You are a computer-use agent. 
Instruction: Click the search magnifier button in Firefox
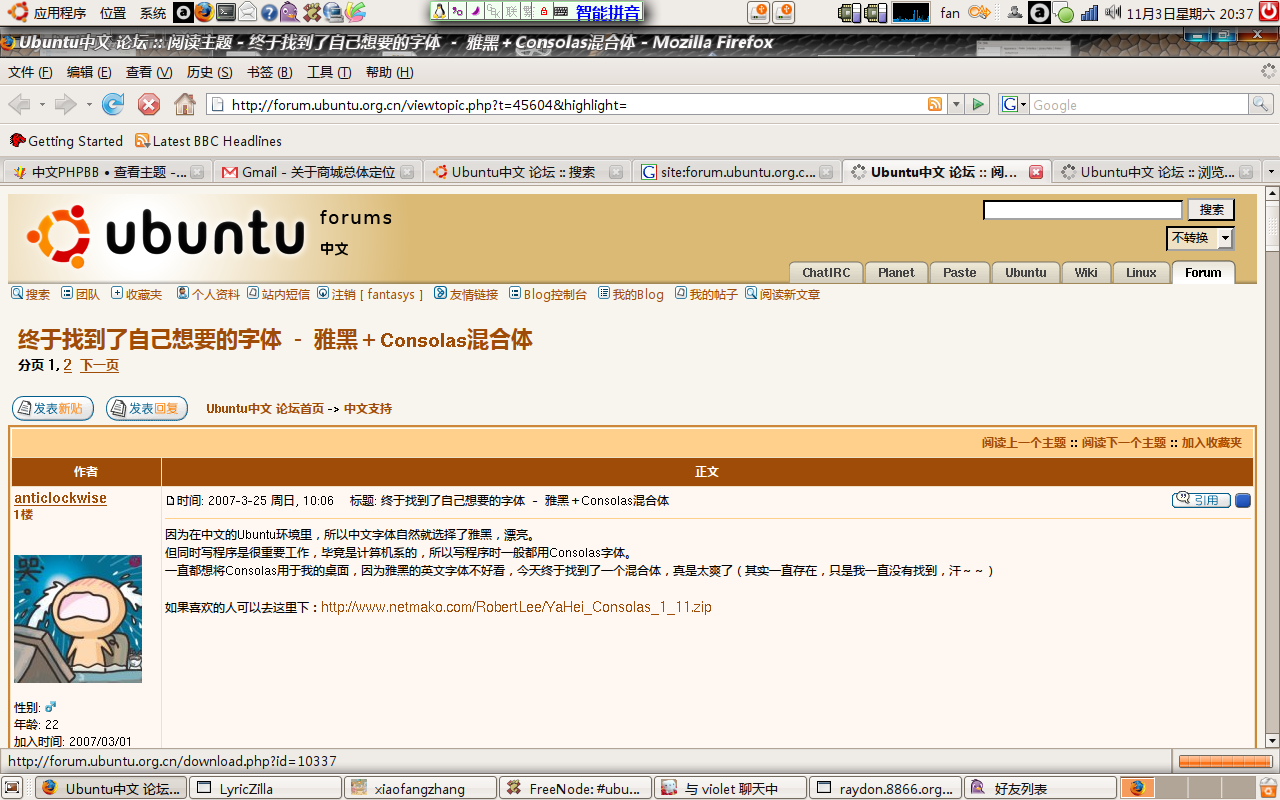click(x=1260, y=104)
